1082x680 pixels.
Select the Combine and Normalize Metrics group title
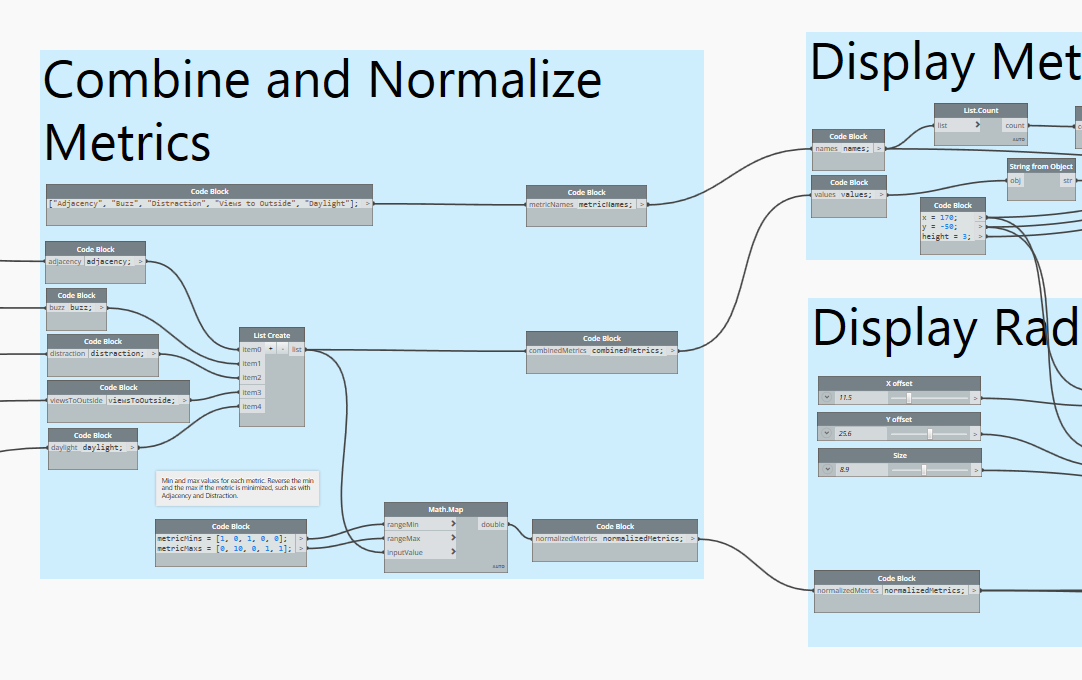320,110
